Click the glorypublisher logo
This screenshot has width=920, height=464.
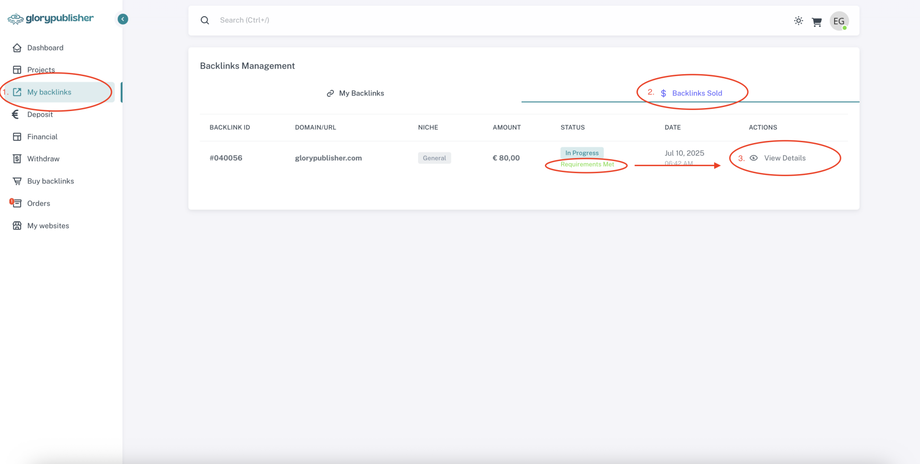point(51,18)
